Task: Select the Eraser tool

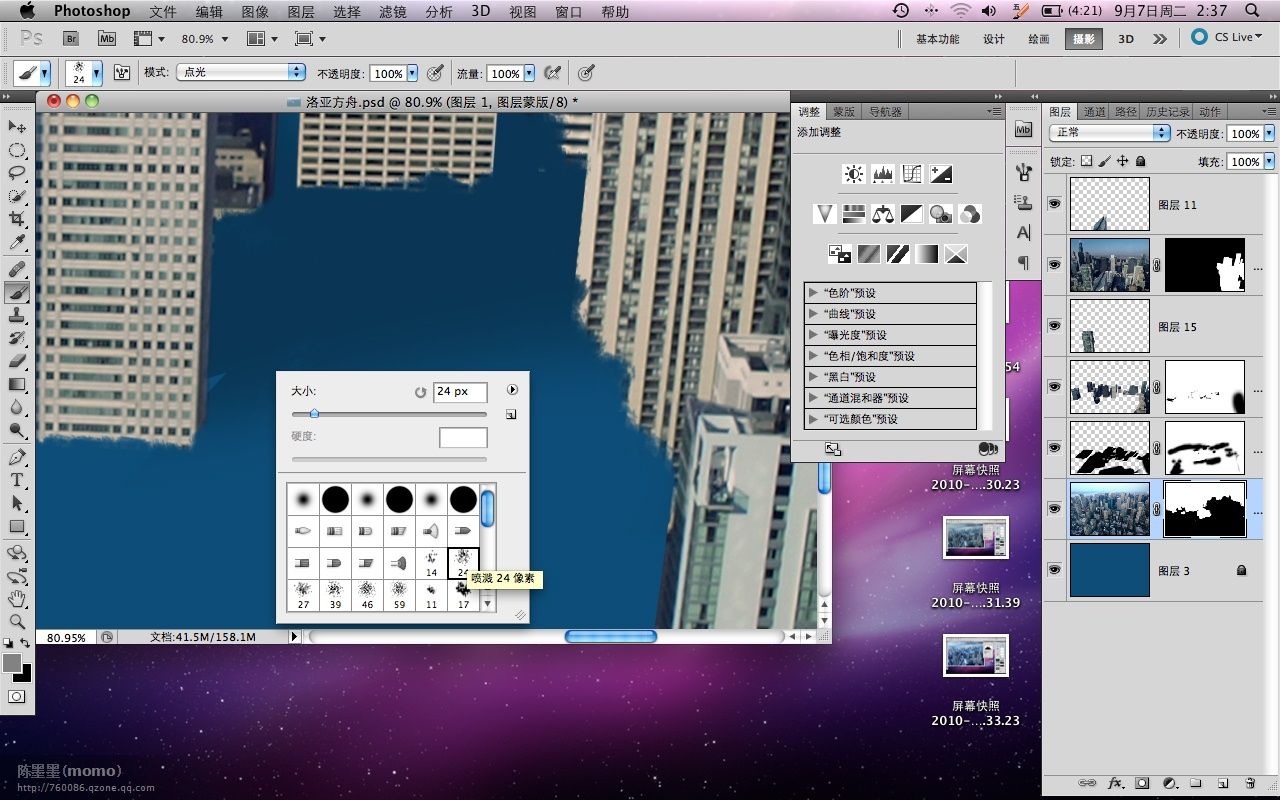Action: 17,361
